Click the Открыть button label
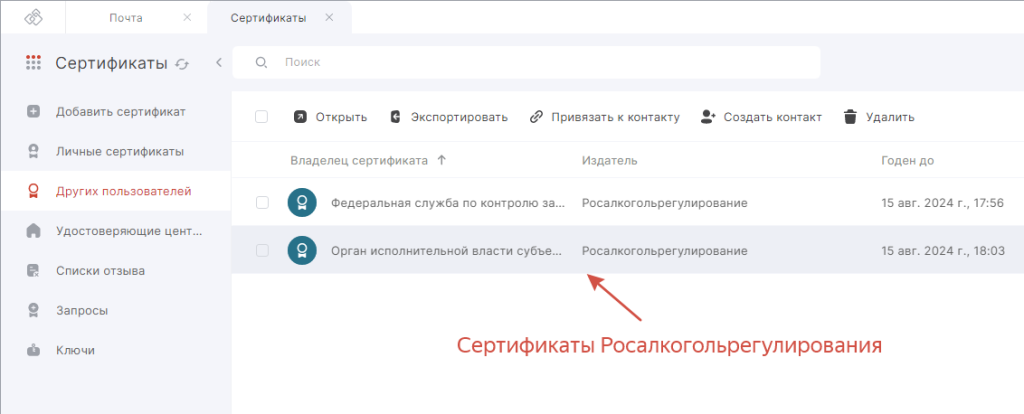The height and width of the screenshot is (414, 1024). [342, 118]
